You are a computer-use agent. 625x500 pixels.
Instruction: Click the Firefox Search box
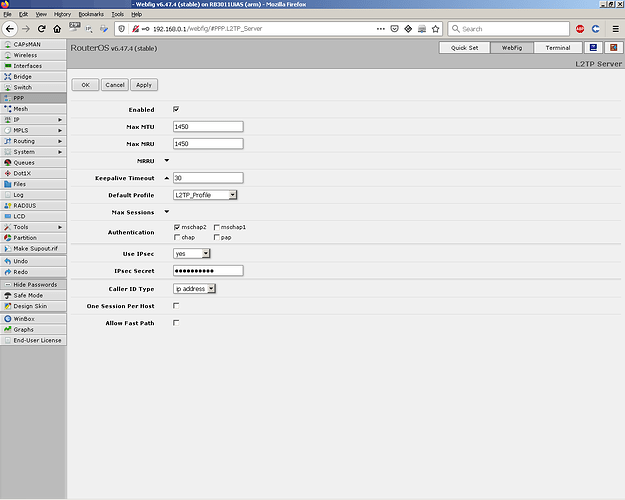click(509, 29)
